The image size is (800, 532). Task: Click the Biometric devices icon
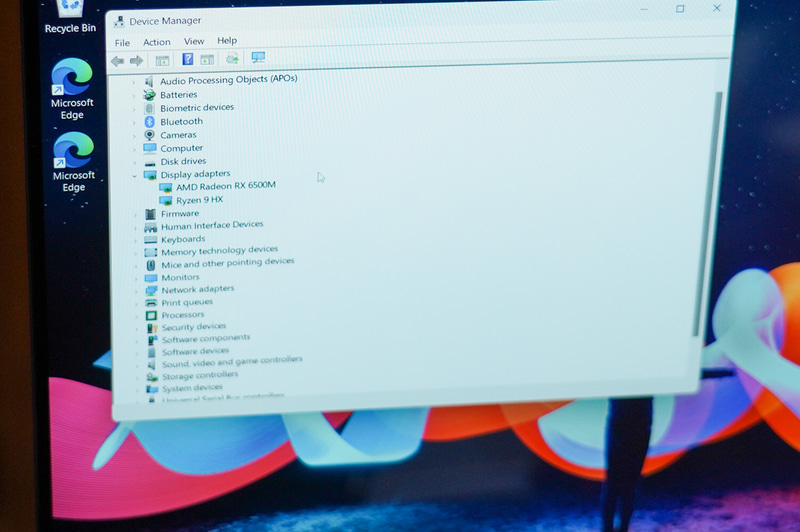coord(149,108)
